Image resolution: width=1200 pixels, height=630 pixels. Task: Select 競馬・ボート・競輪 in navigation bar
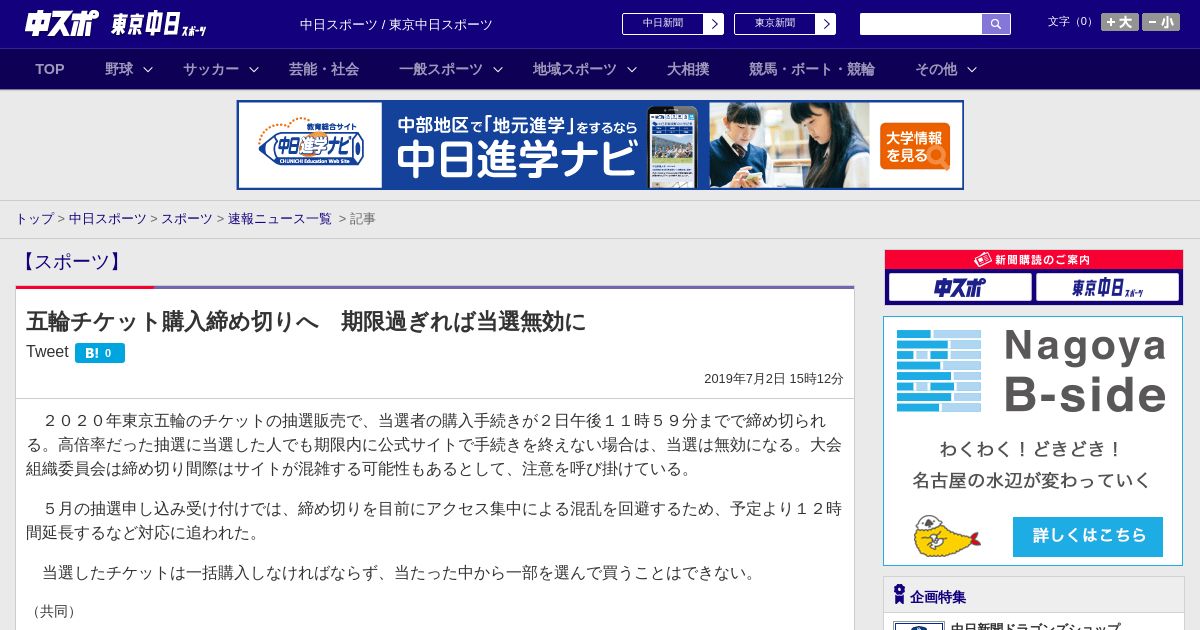(x=812, y=69)
